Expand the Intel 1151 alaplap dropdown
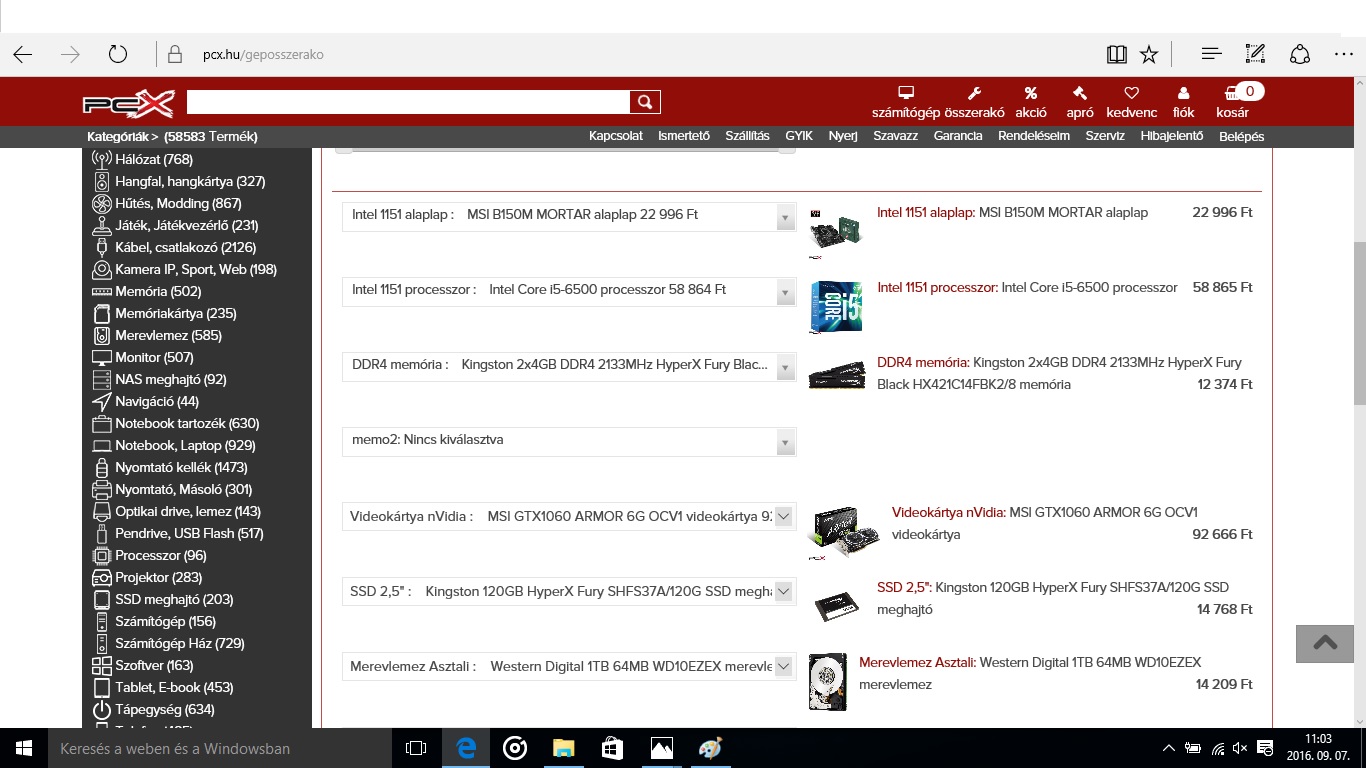This screenshot has width=1366, height=768. pos(785,217)
